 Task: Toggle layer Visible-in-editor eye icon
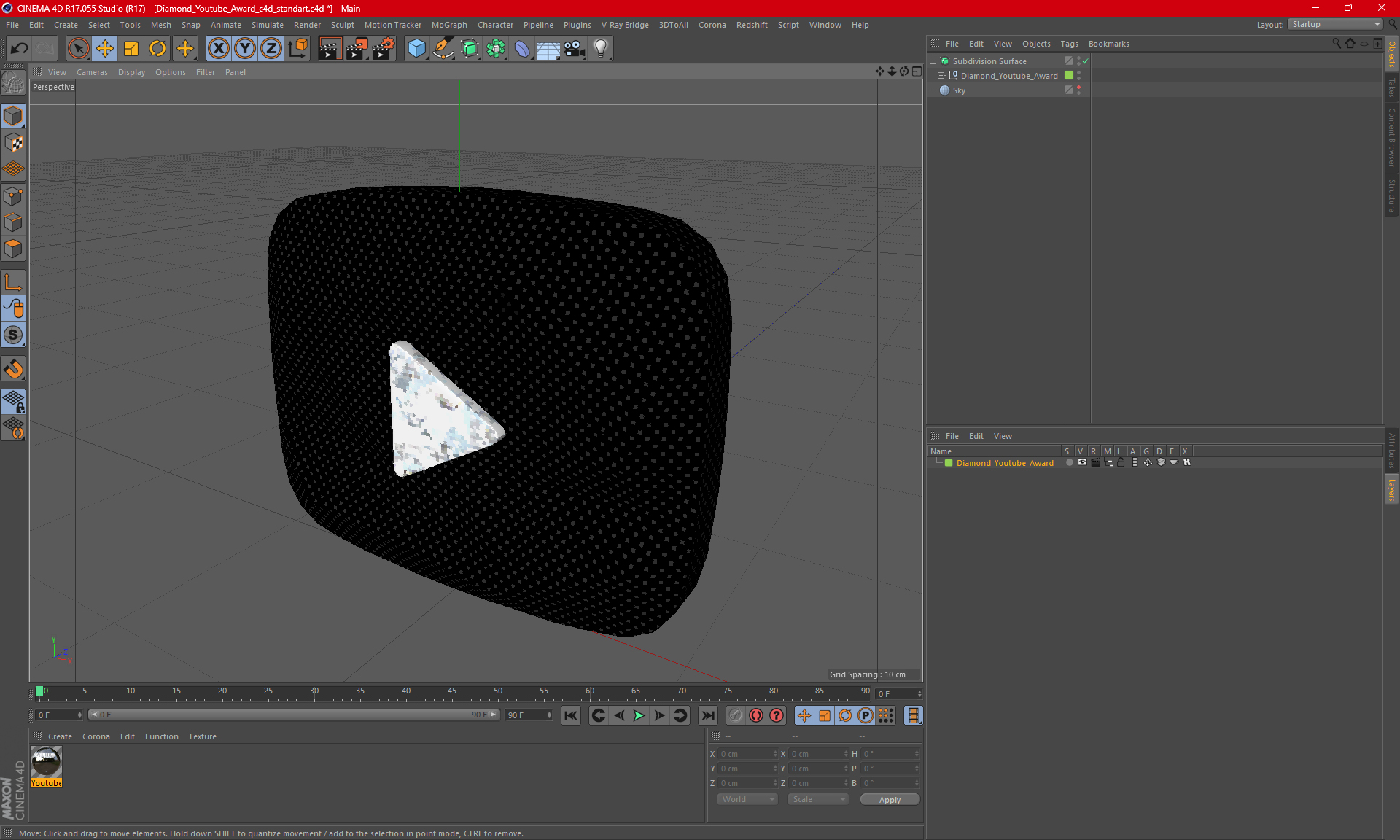coord(1082,462)
